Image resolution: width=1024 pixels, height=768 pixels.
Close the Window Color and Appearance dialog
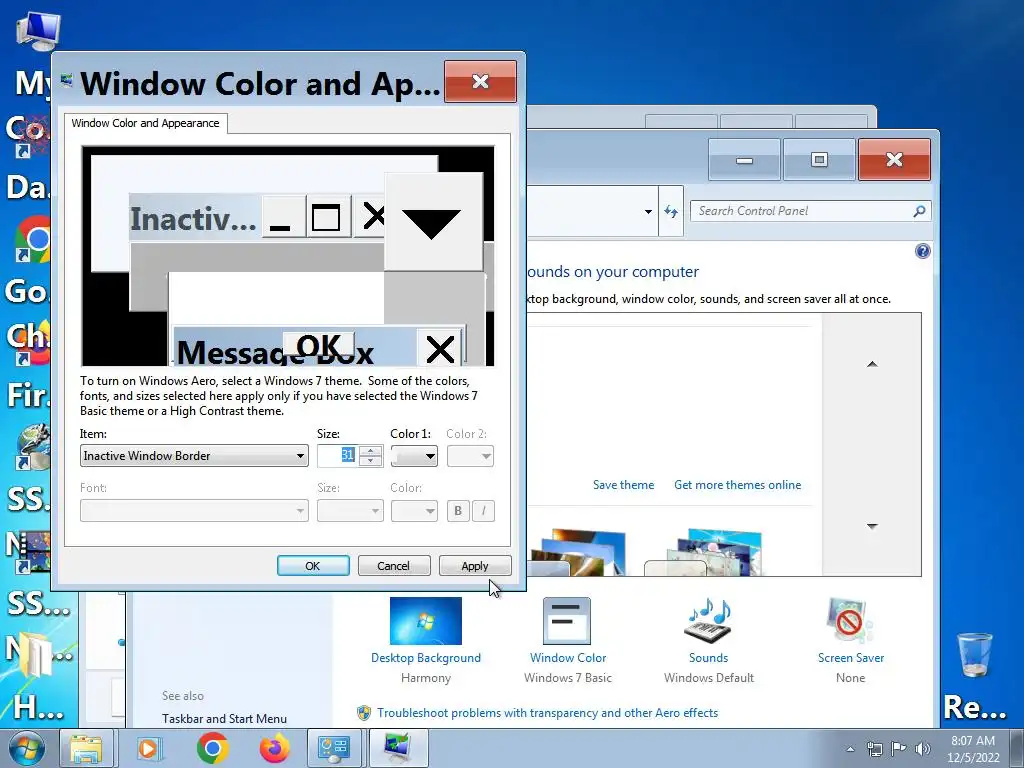(480, 82)
